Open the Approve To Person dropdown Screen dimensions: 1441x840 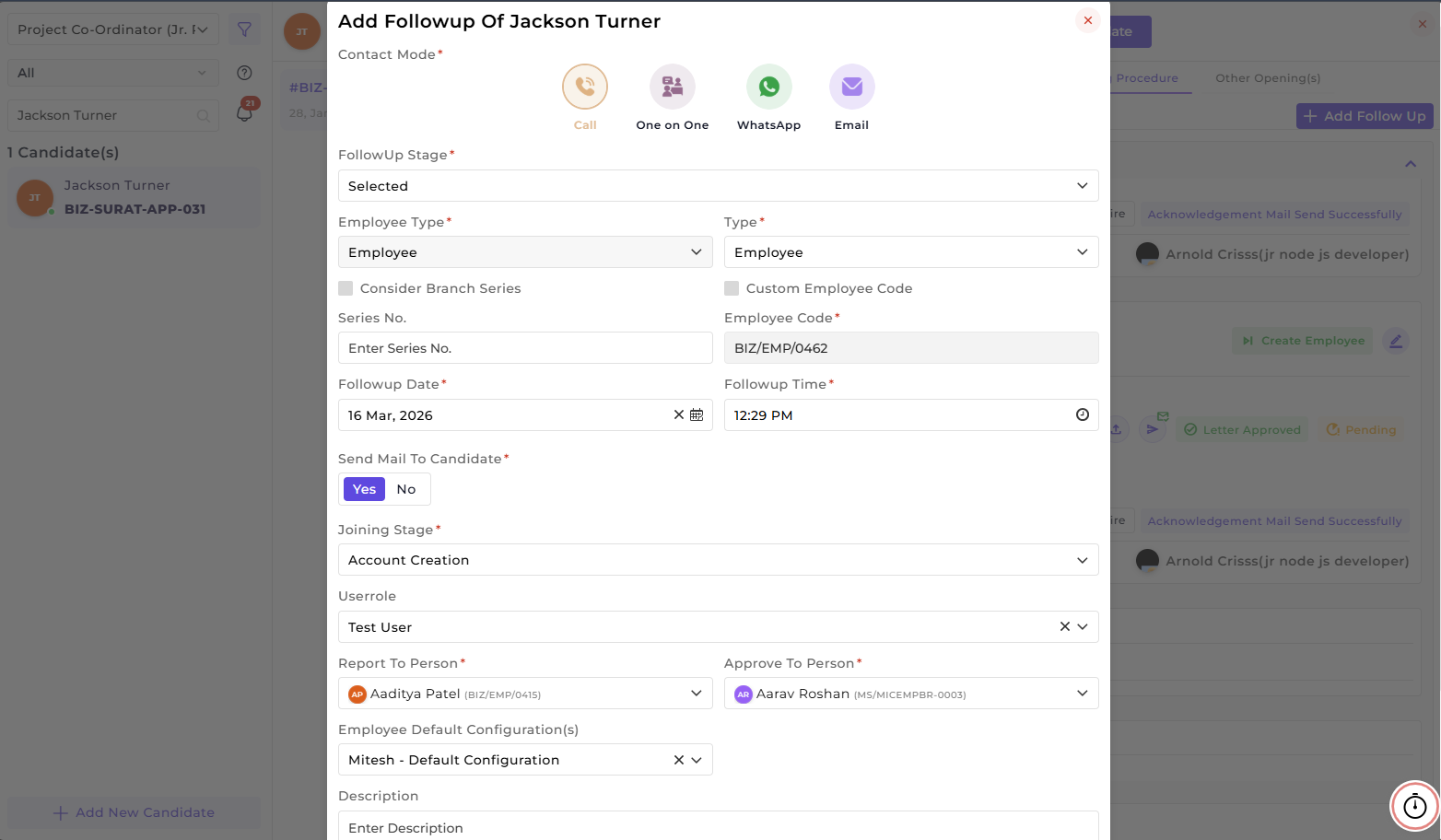pyautogui.click(x=911, y=694)
